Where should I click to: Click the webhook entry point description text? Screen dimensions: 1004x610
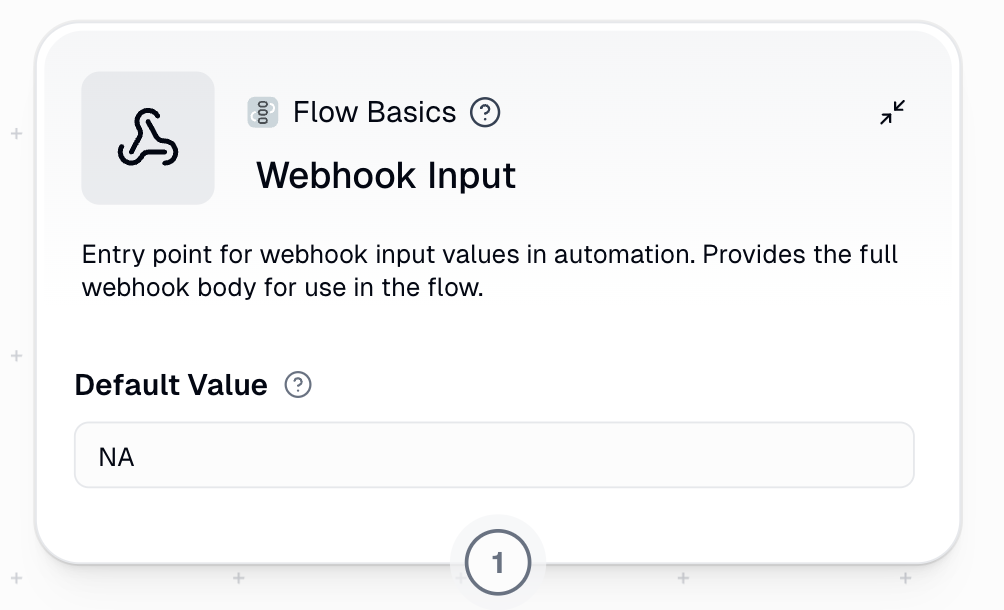click(x=490, y=271)
